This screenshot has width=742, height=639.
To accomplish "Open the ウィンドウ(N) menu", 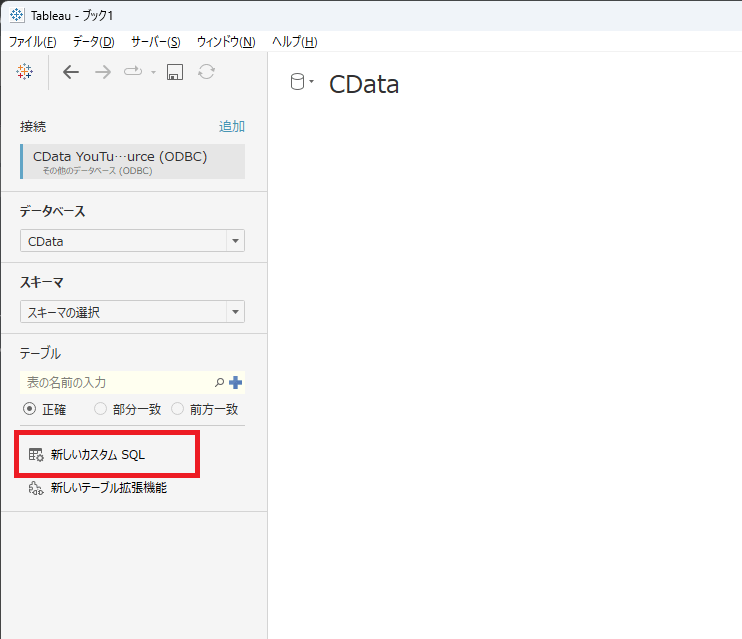I will point(226,42).
